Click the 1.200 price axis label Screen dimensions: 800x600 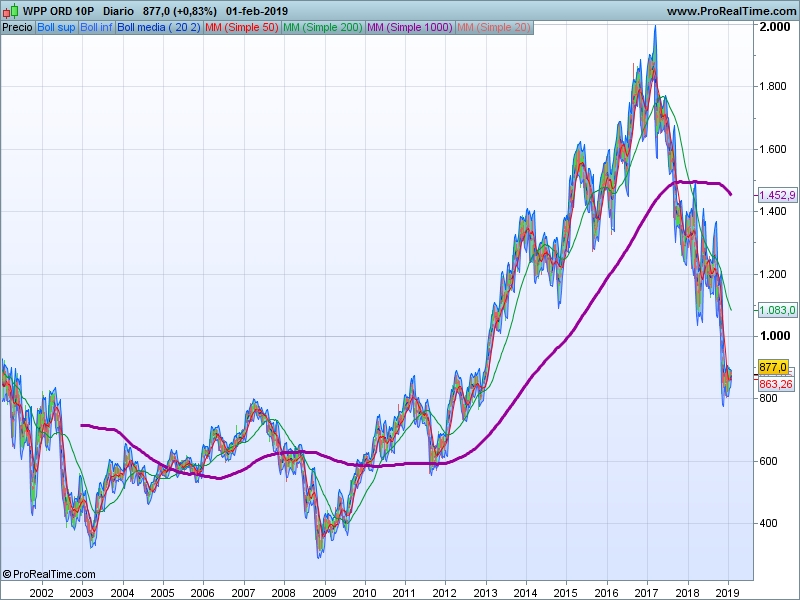coord(773,274)
